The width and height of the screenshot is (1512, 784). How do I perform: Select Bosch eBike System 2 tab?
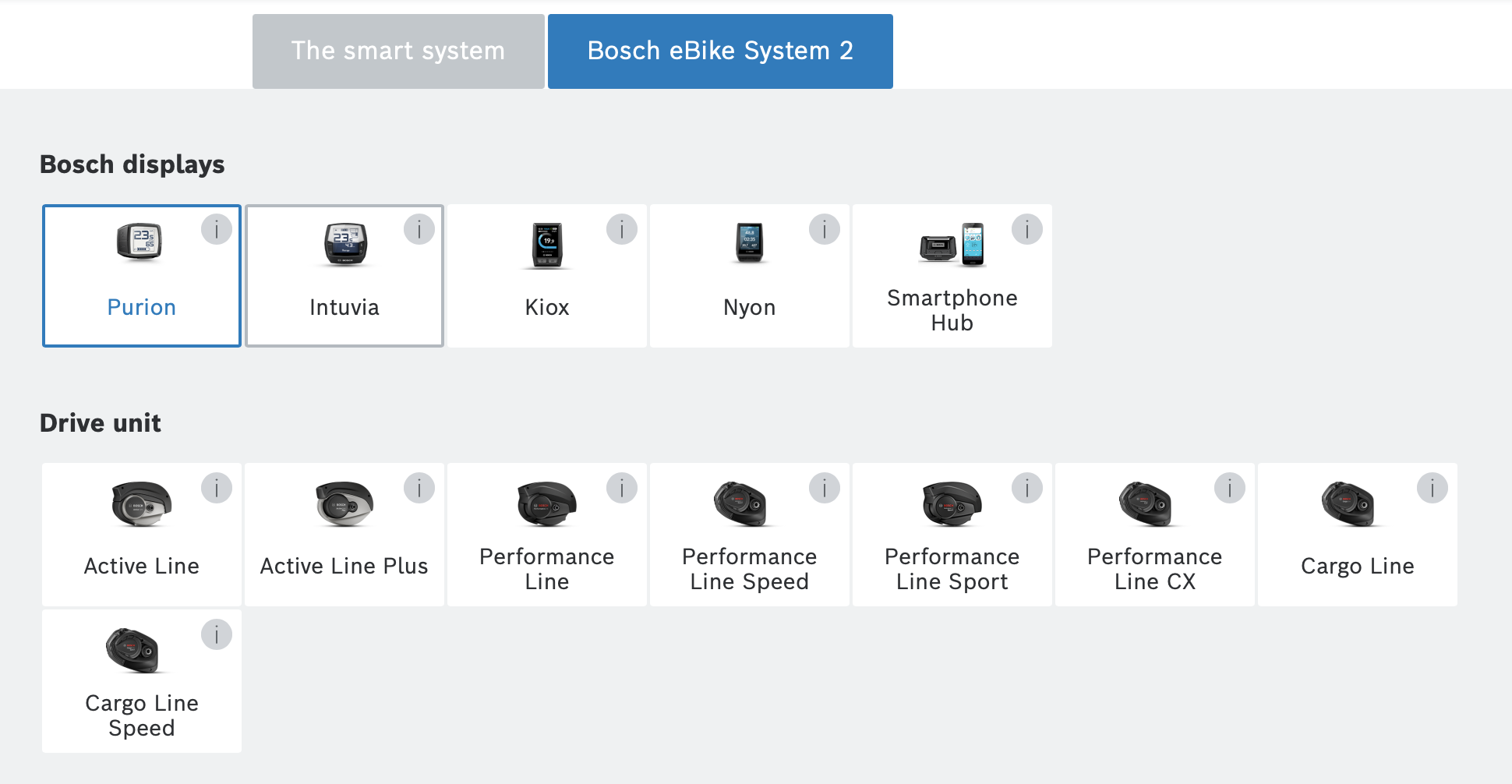click(x=720, y=51)
